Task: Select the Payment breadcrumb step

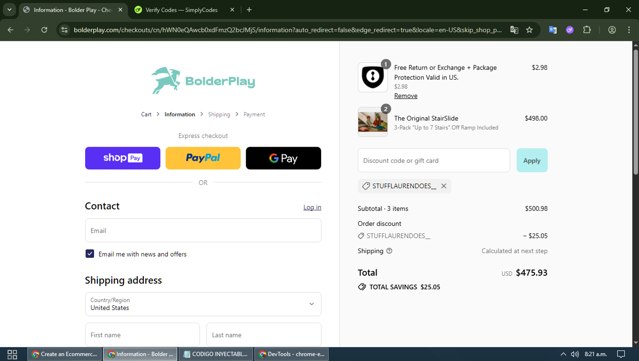Action: click(254, 114)
